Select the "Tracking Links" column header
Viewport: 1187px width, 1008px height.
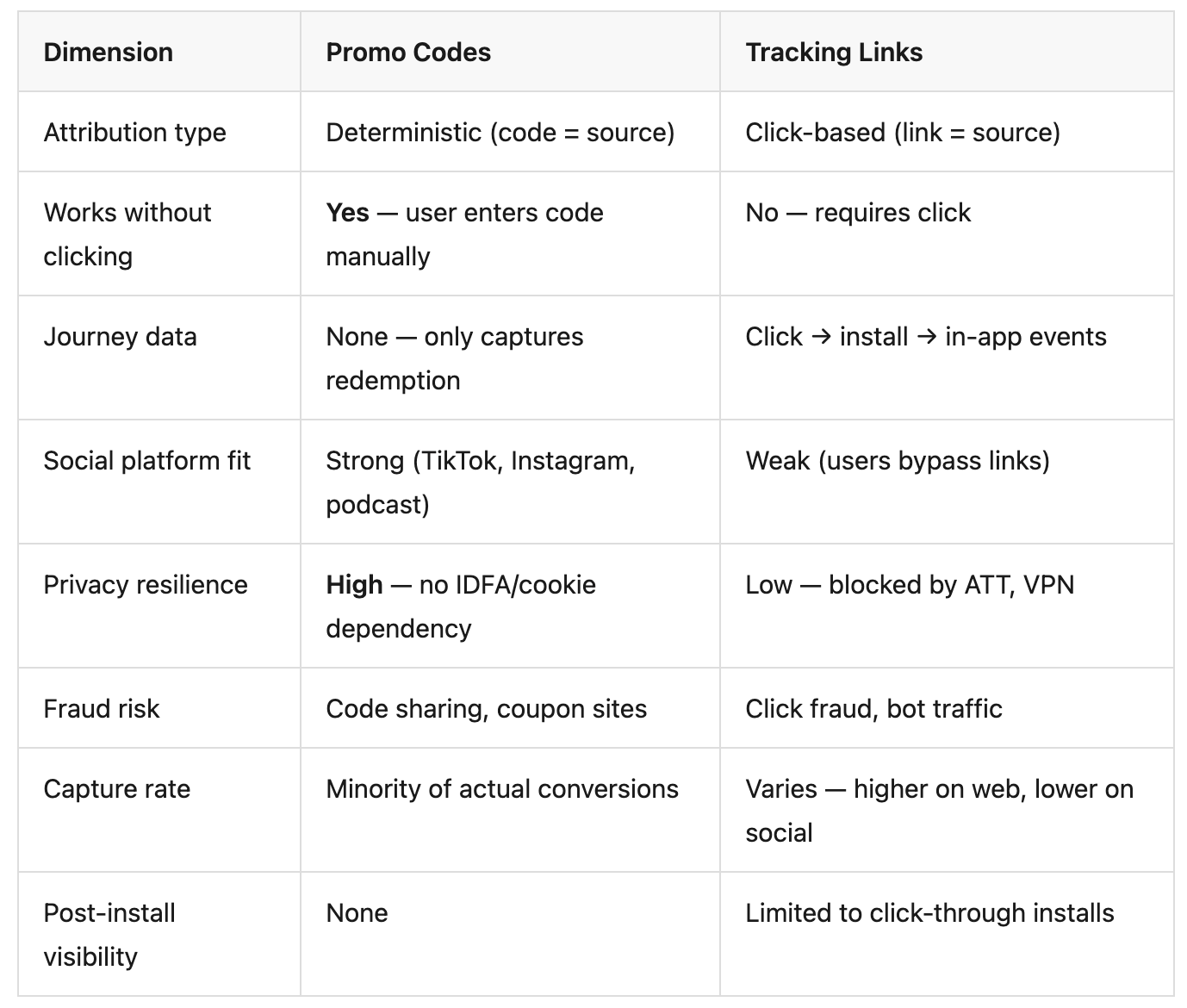tap(834, 53)
